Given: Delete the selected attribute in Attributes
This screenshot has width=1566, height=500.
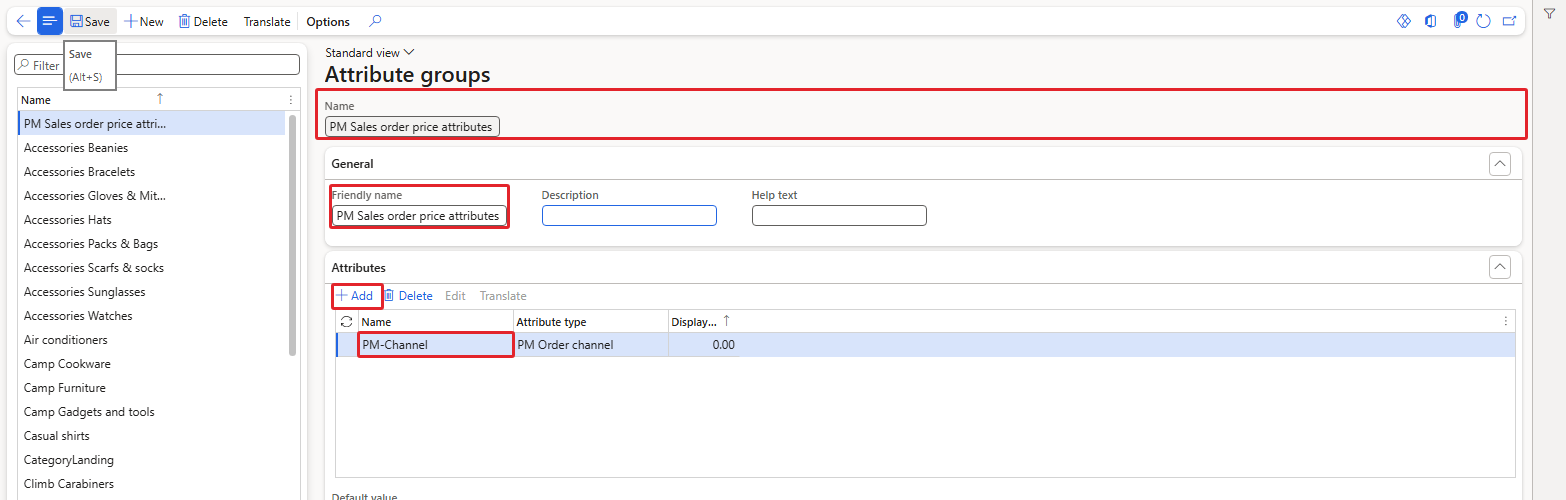Looking at the screenshot, I should tap(408, 295).
